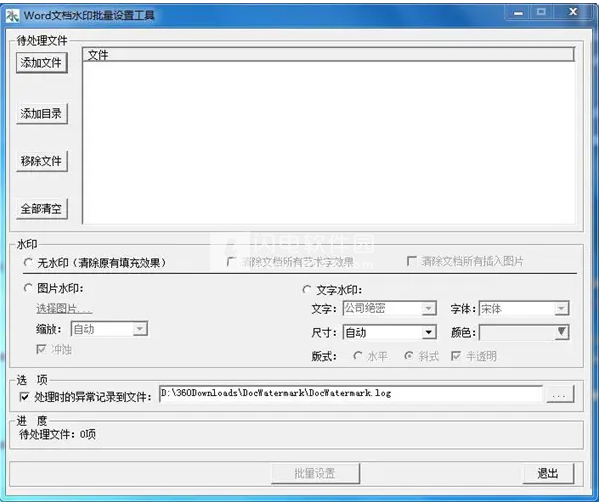The image size is (599, 502).
Task: Select the 图片水印 radio option
Action: point(28,288)
